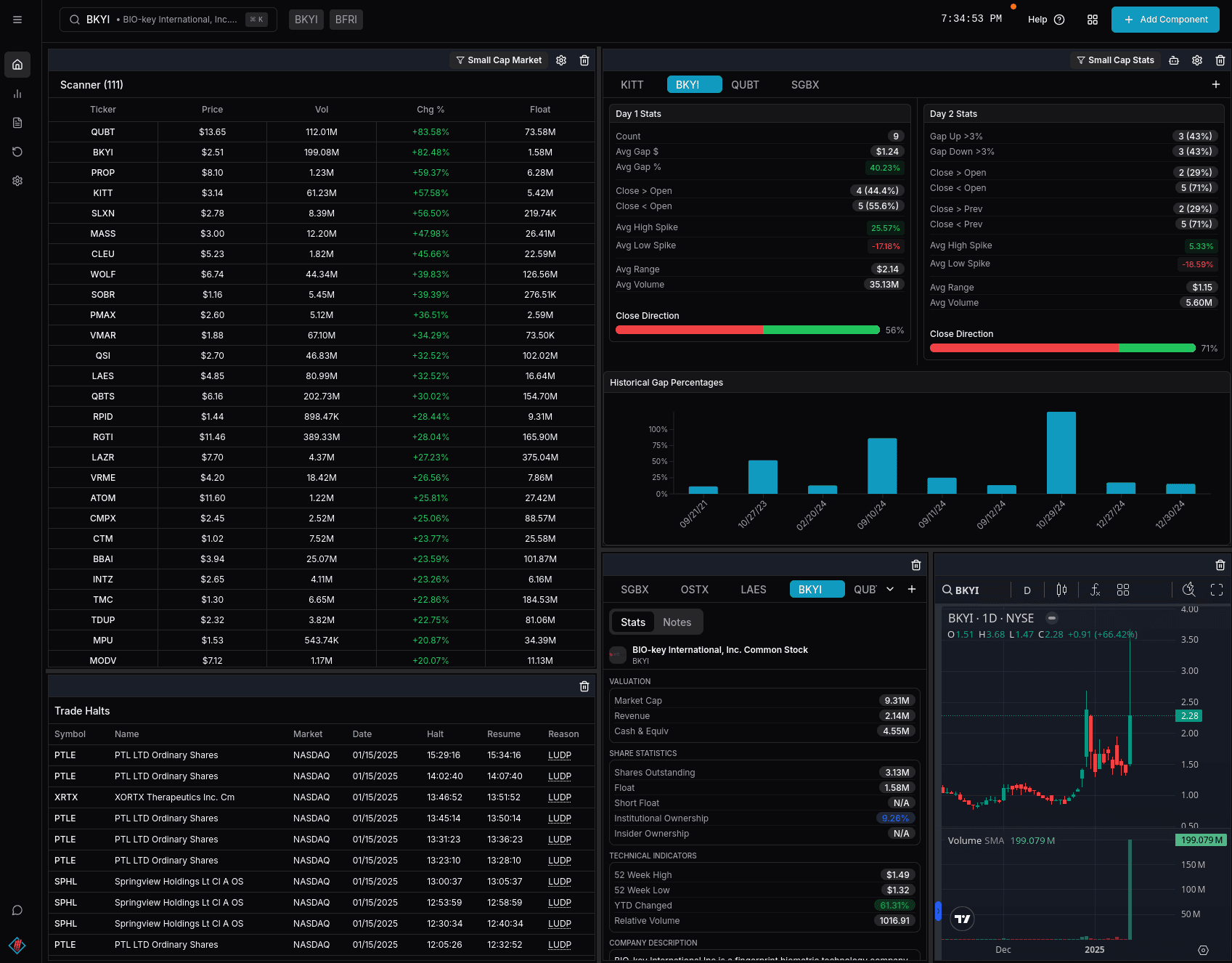
Task: Click the TradingView logo on chart
Action: 962,919
